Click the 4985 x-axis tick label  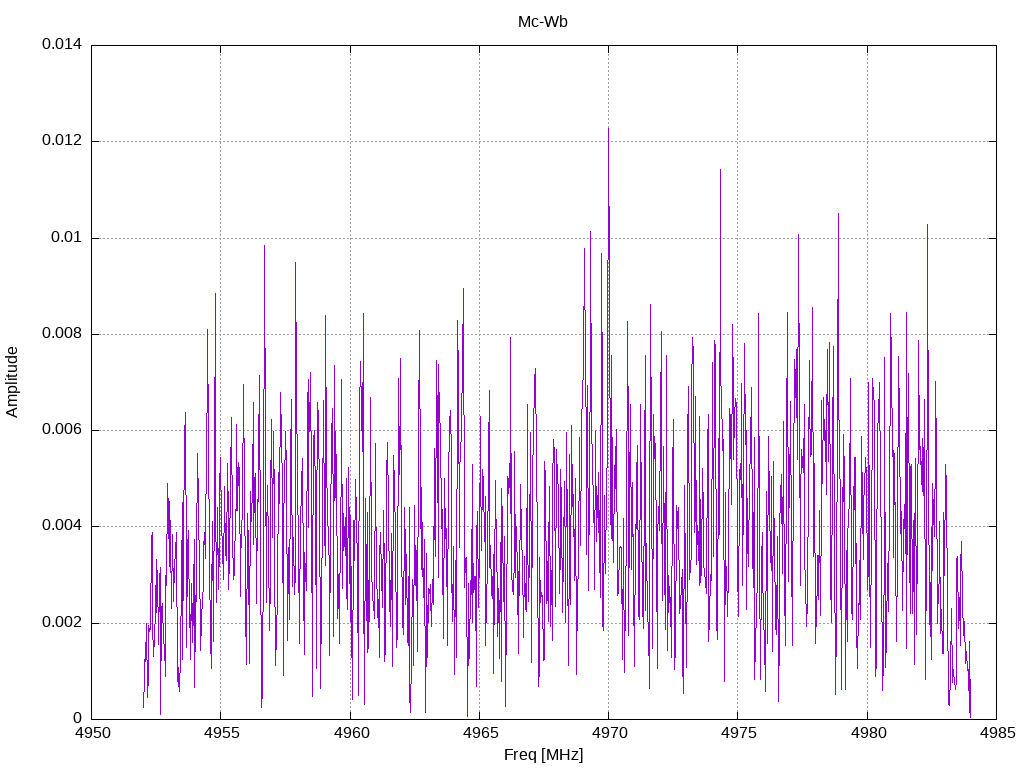997,733
